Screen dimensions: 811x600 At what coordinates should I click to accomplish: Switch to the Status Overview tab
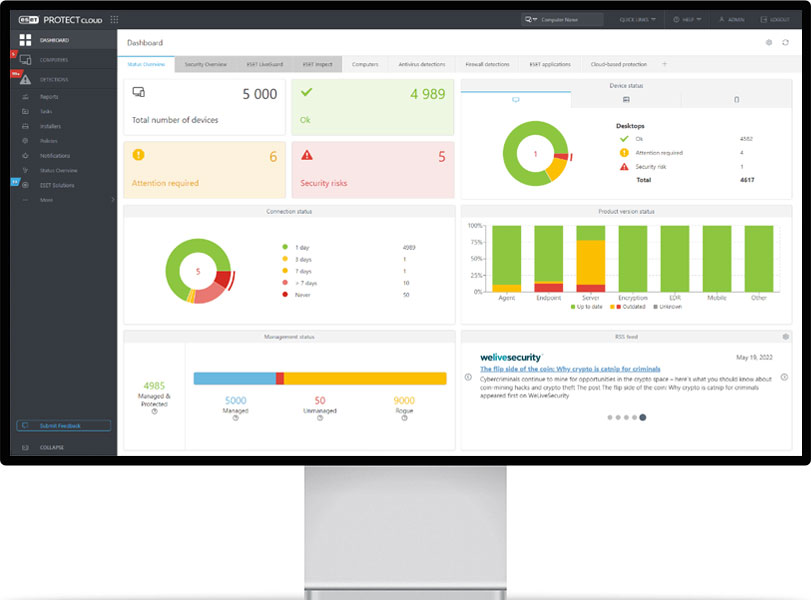[146, 64]
